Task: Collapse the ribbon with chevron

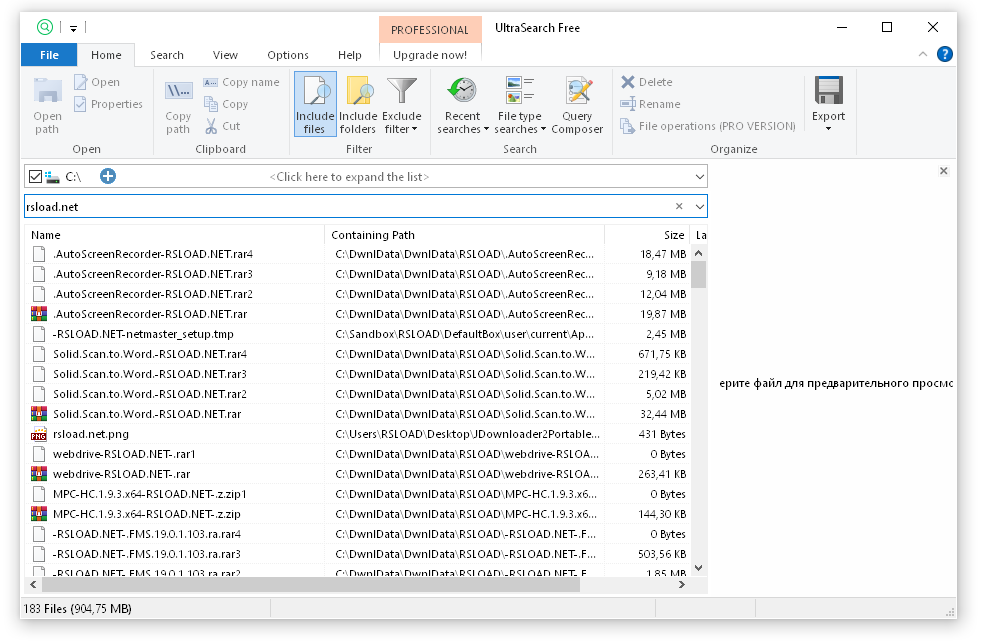Action: click(x=923, y=54)
